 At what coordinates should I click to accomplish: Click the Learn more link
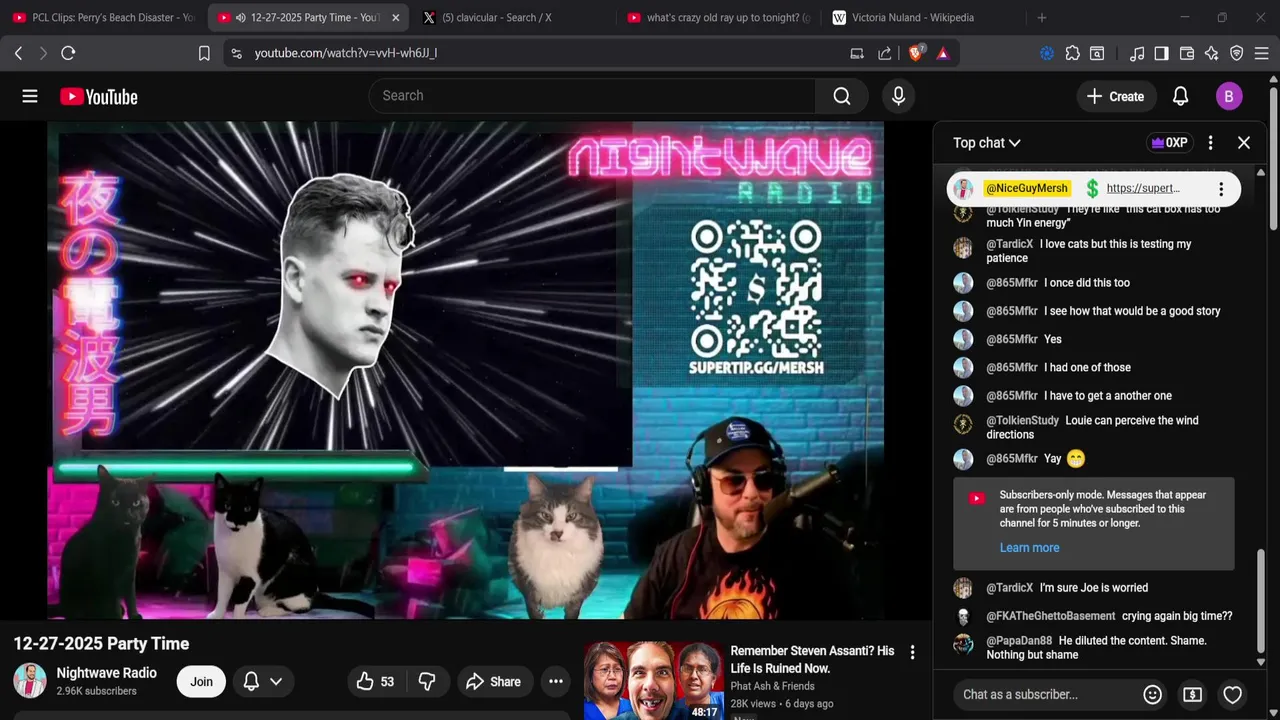(x=1029, y=548)
